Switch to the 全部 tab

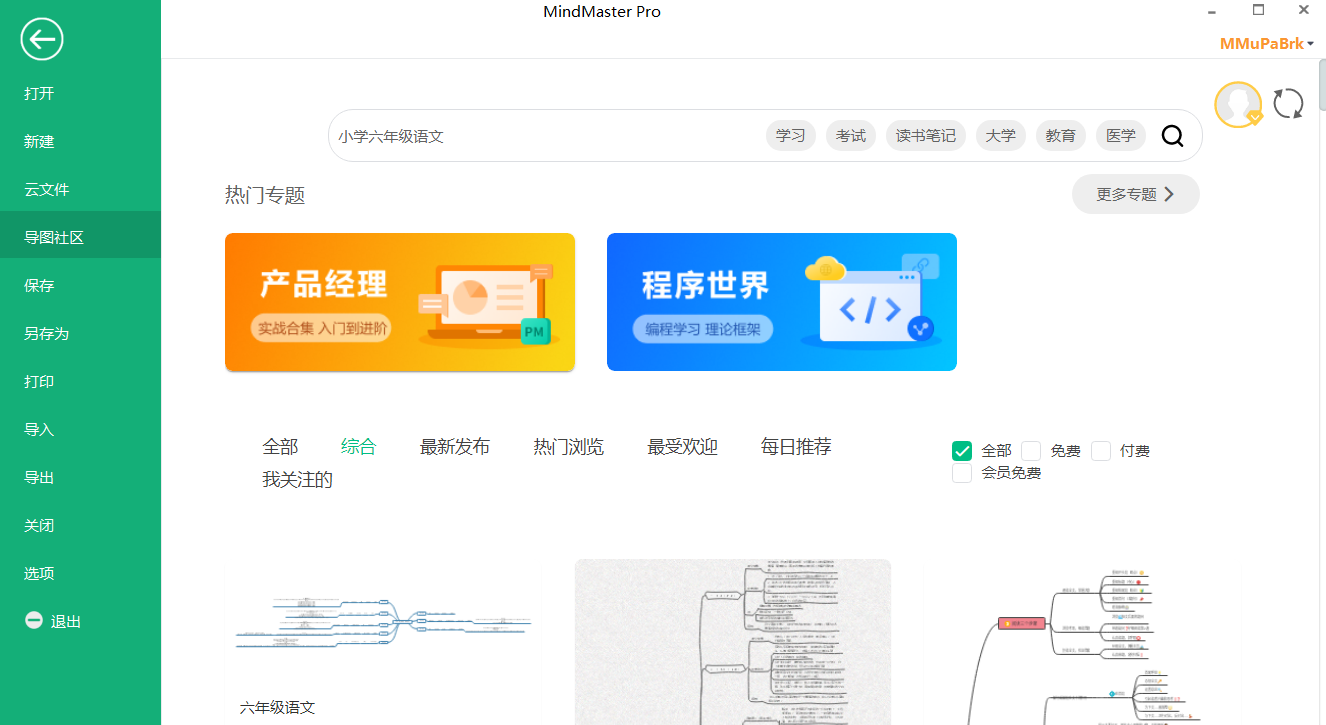(x=280, y=447)
